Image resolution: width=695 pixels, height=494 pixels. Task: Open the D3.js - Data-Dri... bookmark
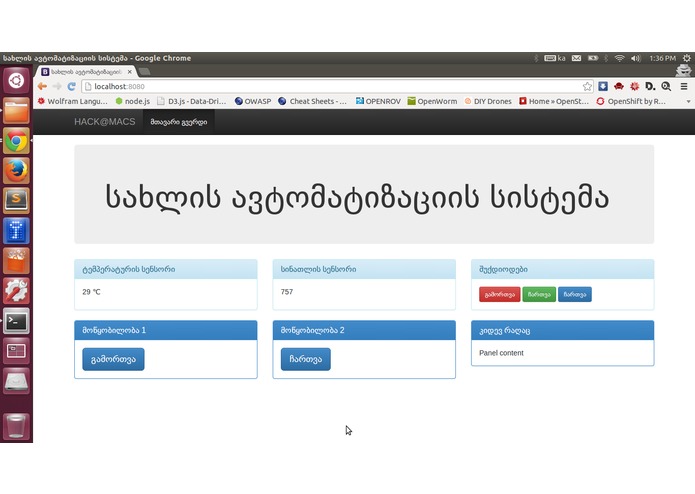[x=191, y=101]
